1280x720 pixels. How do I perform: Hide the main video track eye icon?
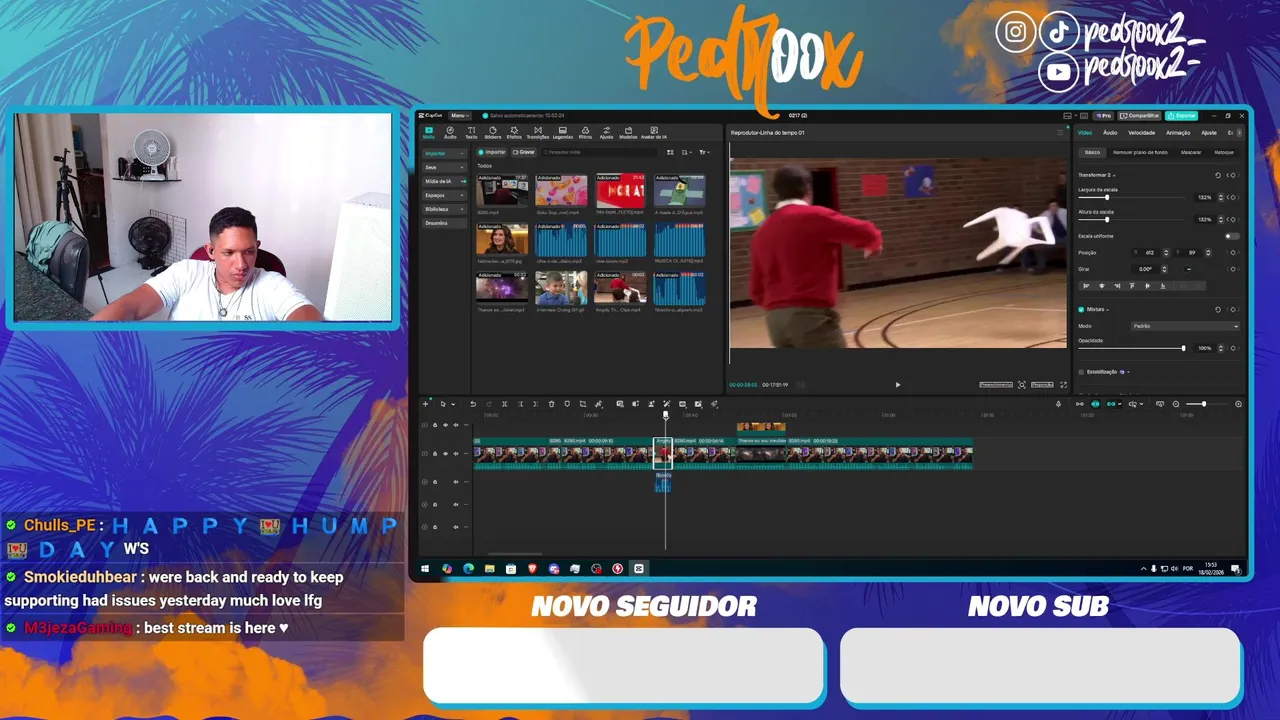(x=445, y=454)
